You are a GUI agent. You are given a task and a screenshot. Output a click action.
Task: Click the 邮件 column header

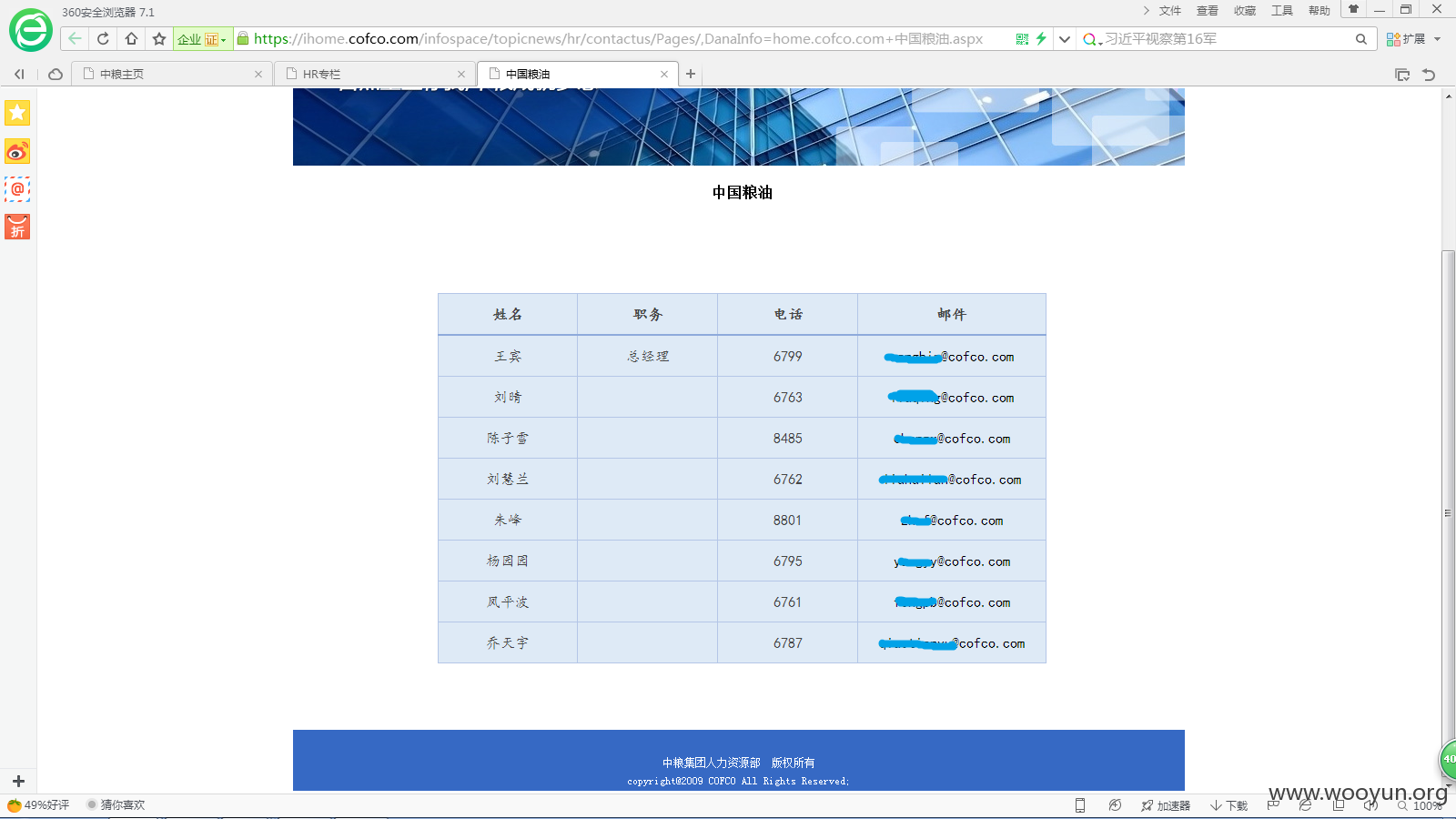[x=952, y=314]
